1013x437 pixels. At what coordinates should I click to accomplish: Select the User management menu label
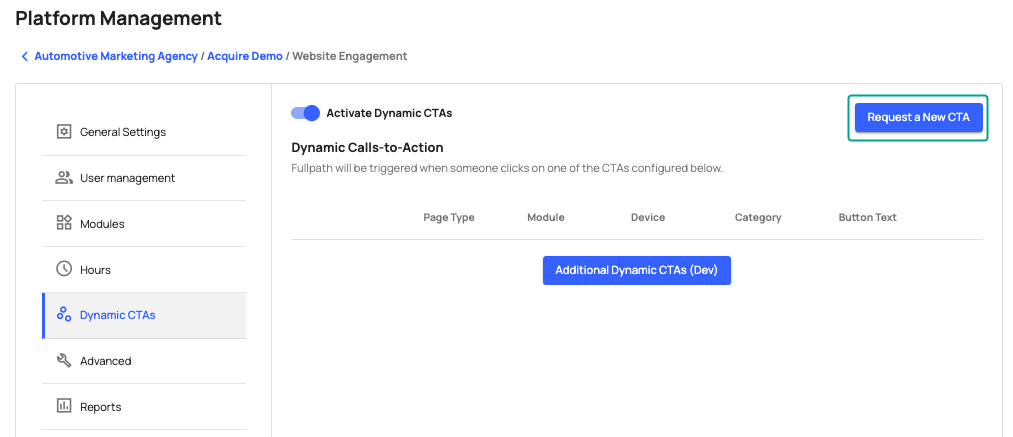click(127, 178)
